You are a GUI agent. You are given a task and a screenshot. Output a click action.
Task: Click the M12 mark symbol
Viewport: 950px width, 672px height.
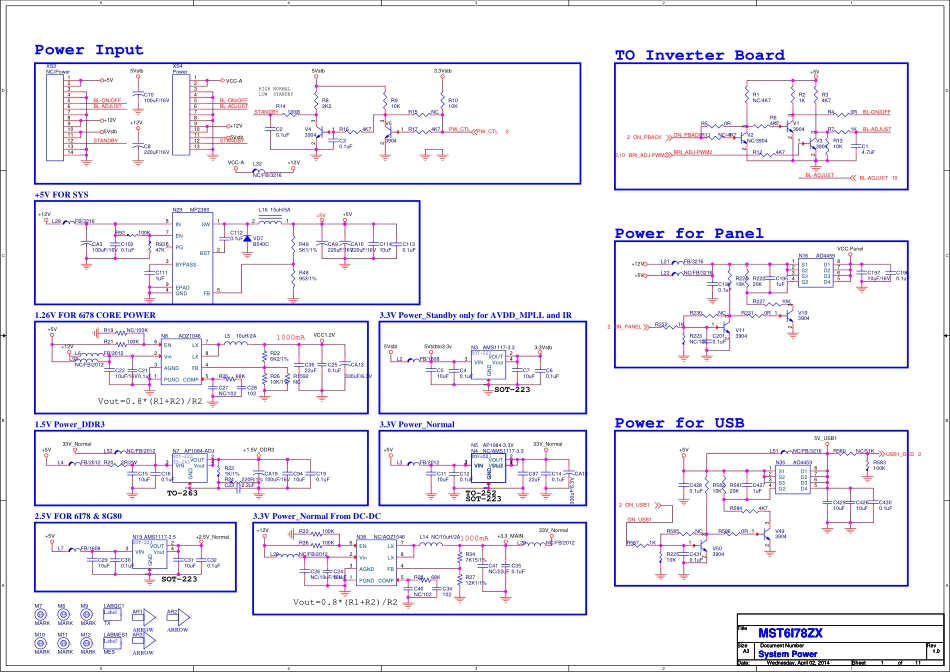(85, 645)
